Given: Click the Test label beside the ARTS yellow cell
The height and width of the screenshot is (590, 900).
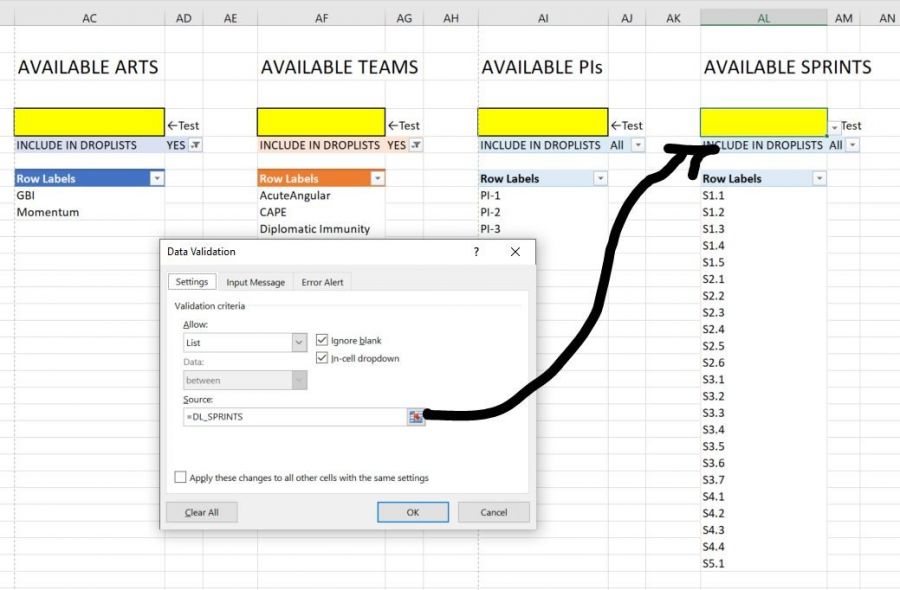Looking at the screenshot, I should coord(184,126).
